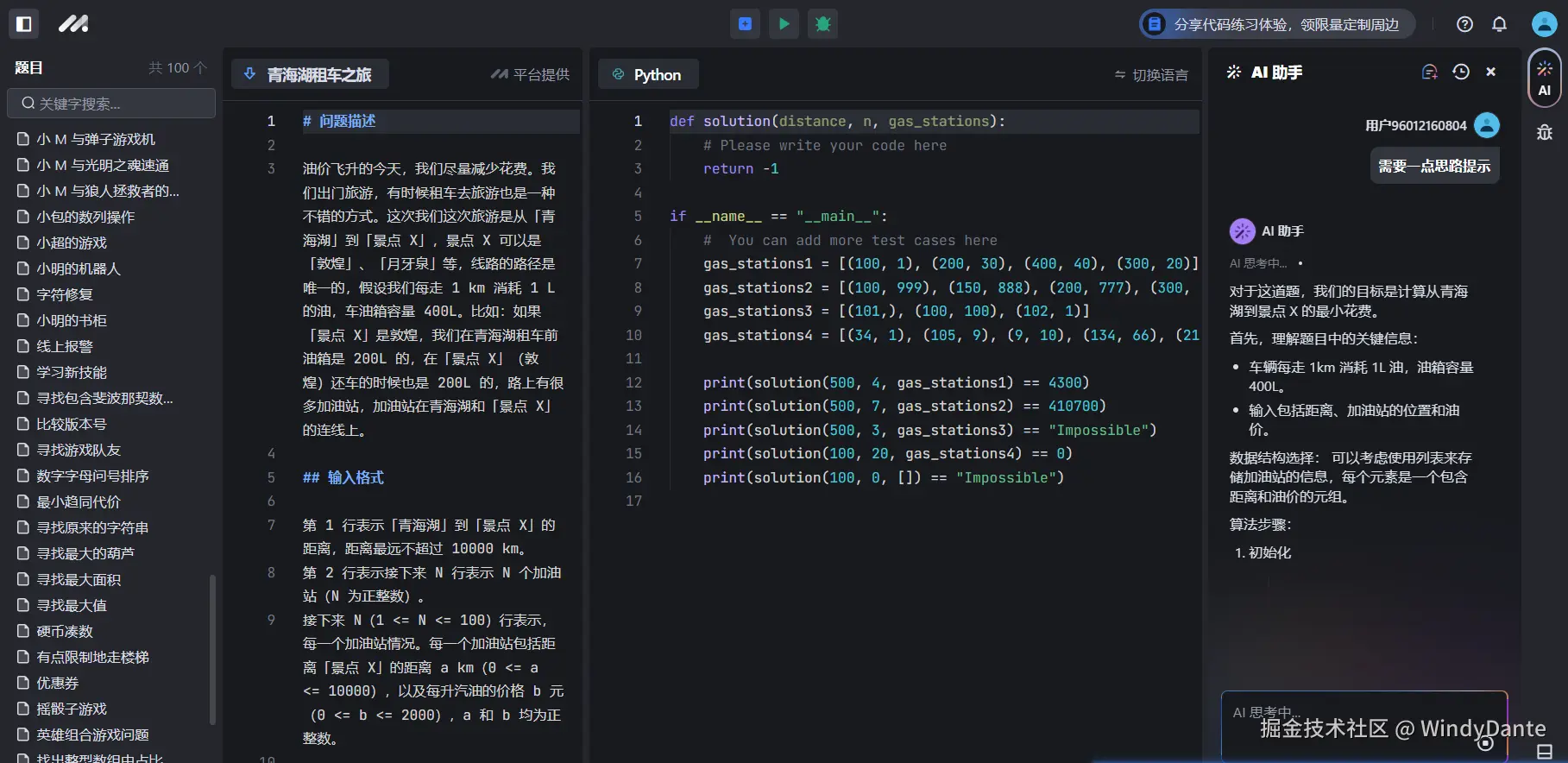Screen dimensions: 1568x763
Task: Open problem 寻找最大值
Action: pyautogui.click(x=71, y=605)
